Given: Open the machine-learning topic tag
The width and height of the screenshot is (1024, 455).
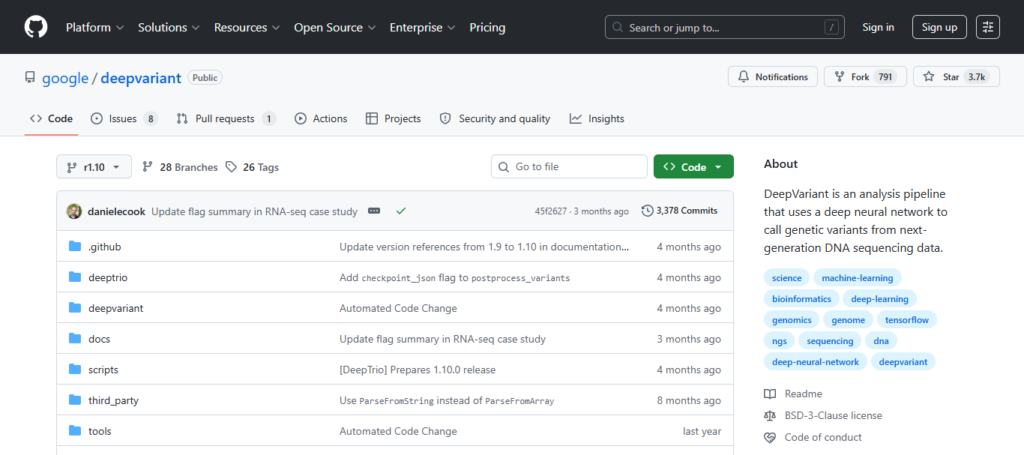Looking at the screenshot, I should click(857, 278).
